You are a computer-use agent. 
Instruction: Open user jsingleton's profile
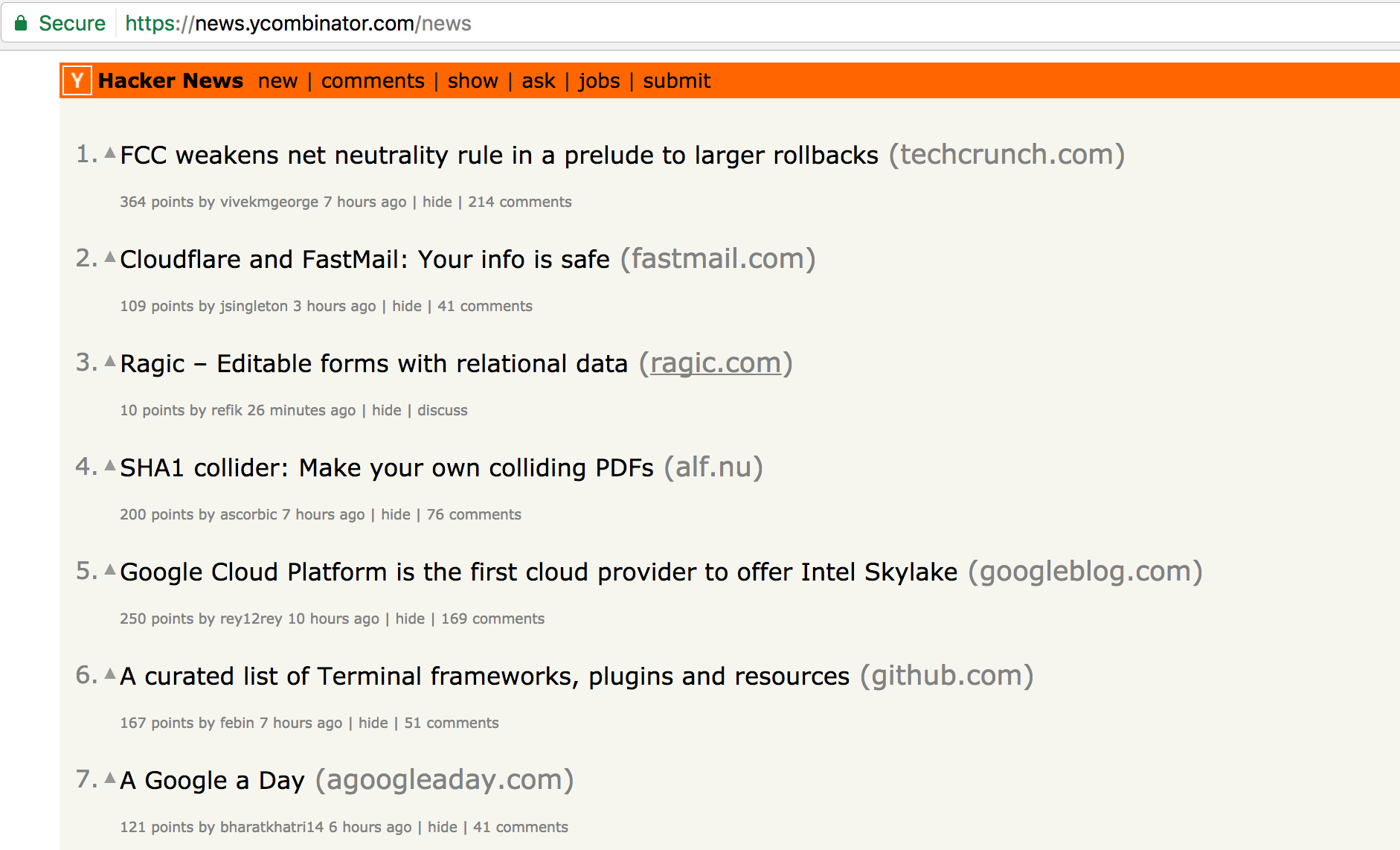pyautogui.click(x=254, y=306)
